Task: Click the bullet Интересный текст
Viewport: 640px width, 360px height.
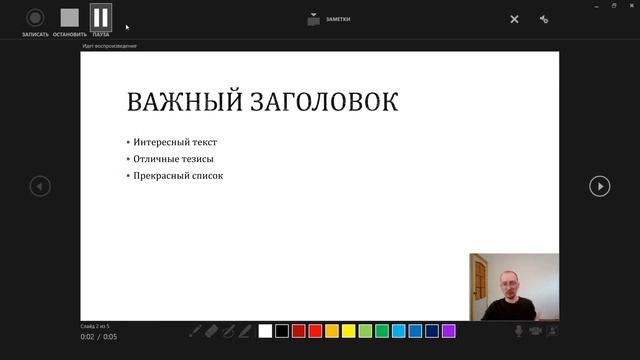Action: [x=175, y=142]
